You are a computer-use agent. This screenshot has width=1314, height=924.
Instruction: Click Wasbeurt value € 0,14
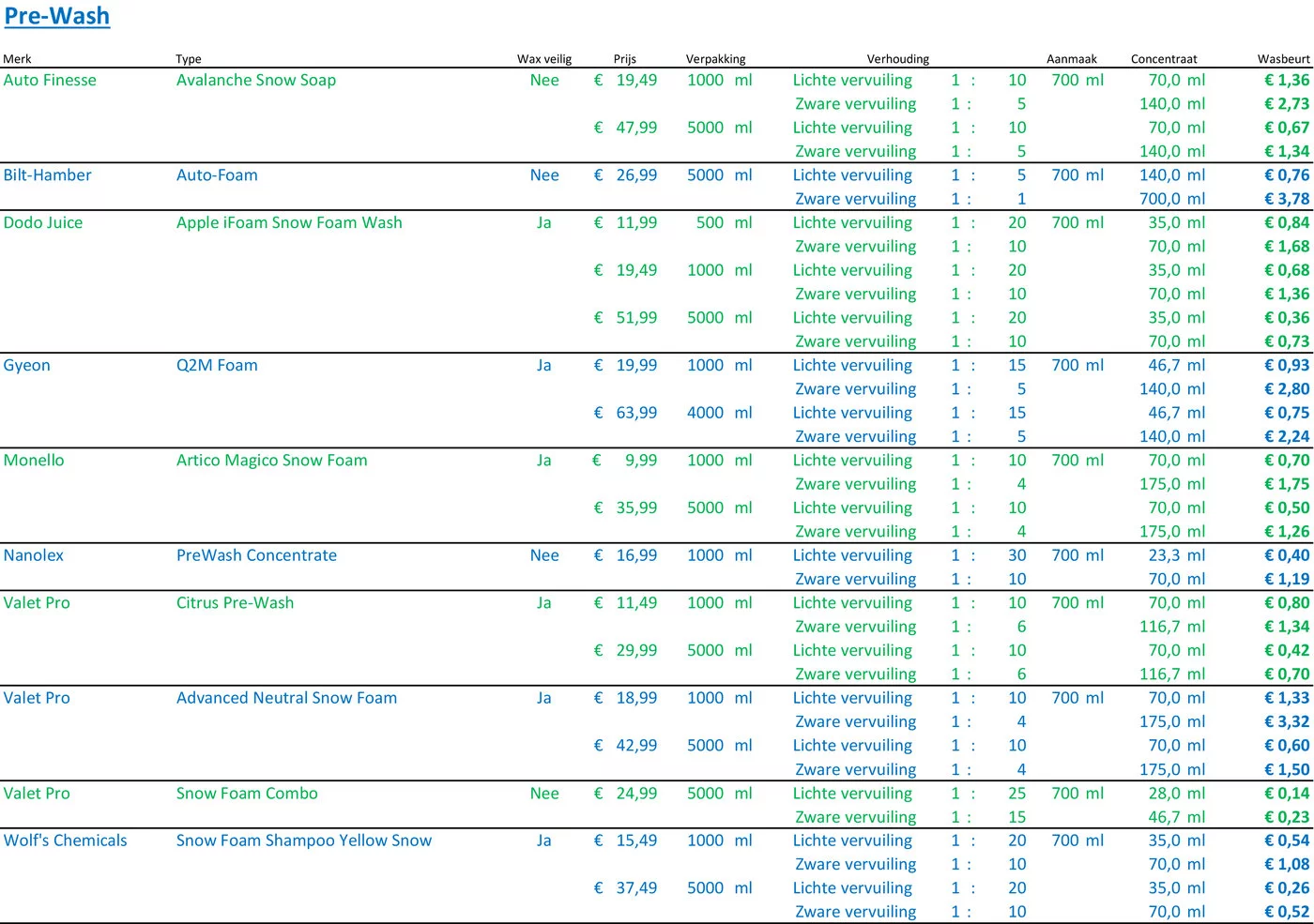pos(1287,793)
